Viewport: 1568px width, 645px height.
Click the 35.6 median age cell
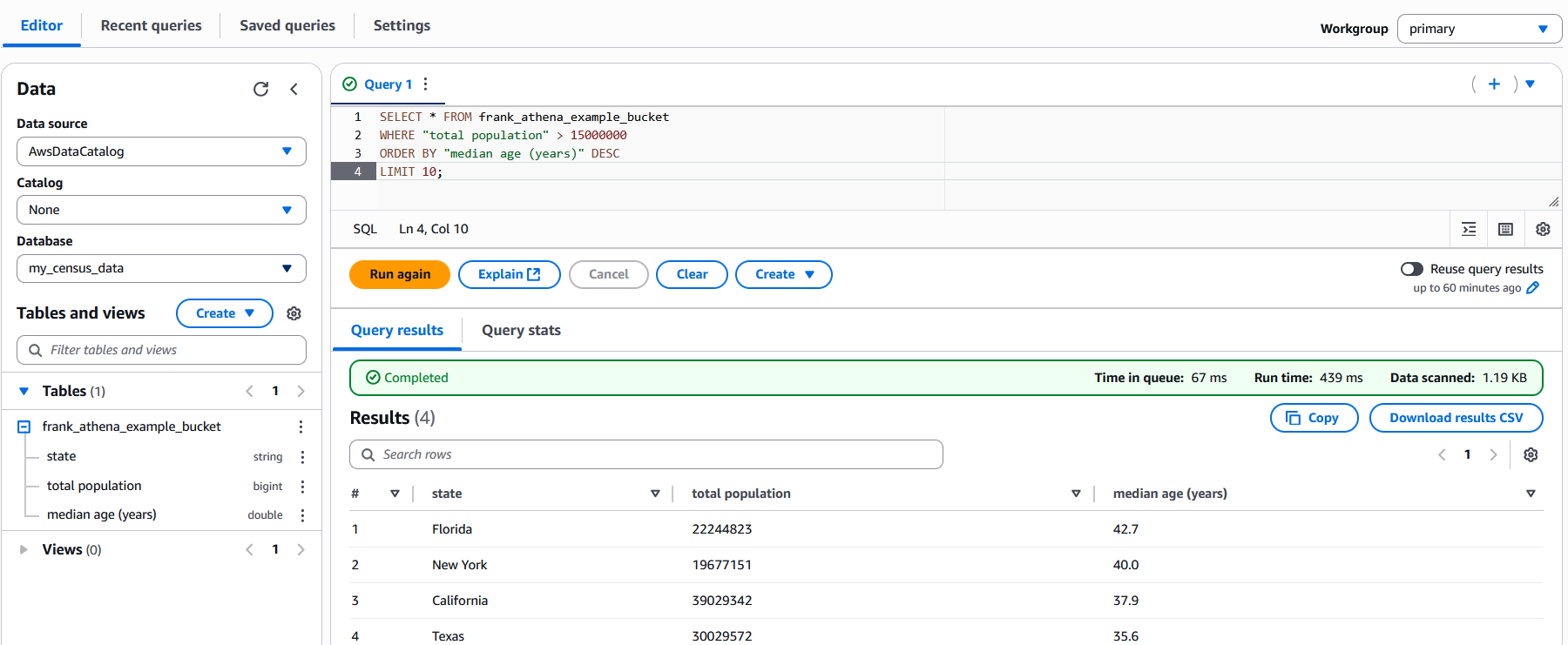click(x=1125, y=636)
